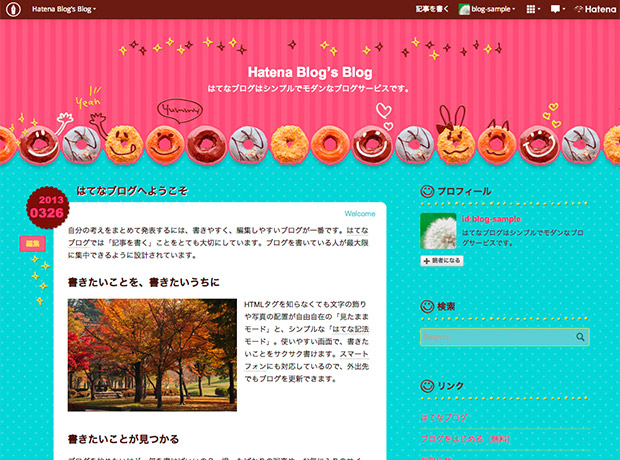
Task: Click 記事を書く to write an article
Action: (x=432, y=9)
